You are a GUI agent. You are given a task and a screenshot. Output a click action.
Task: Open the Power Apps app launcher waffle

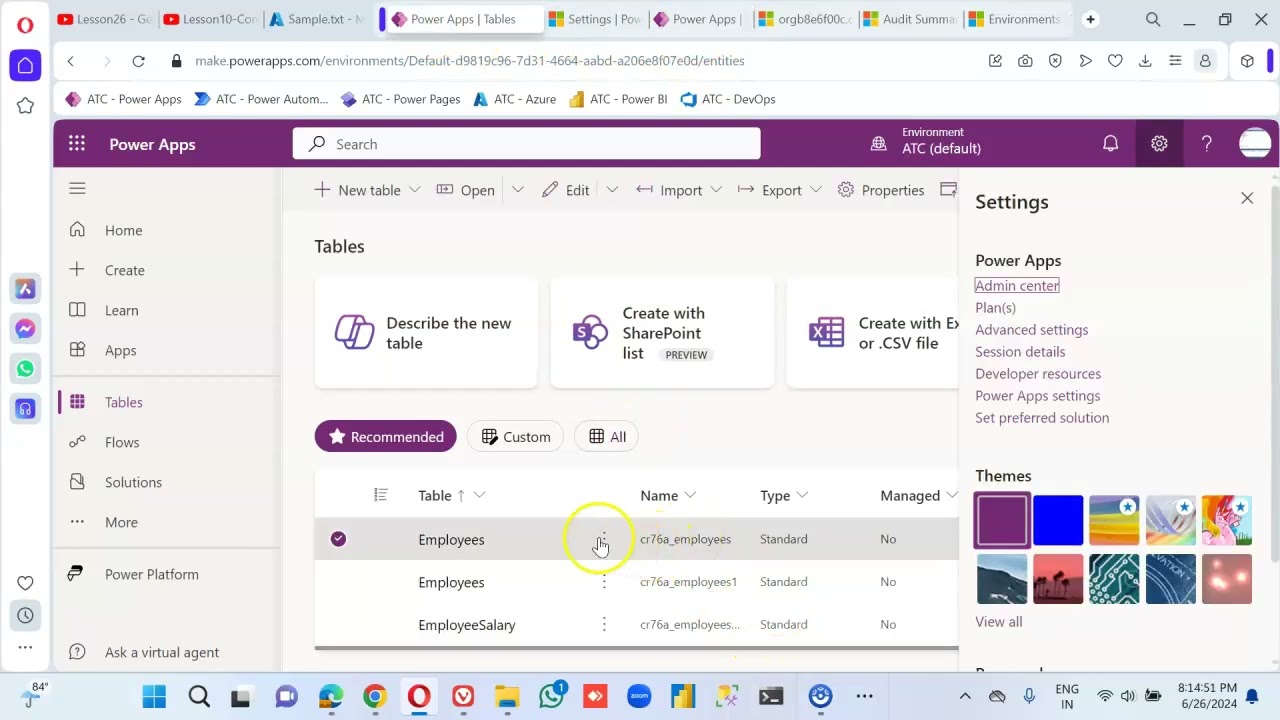coord(77,144)
